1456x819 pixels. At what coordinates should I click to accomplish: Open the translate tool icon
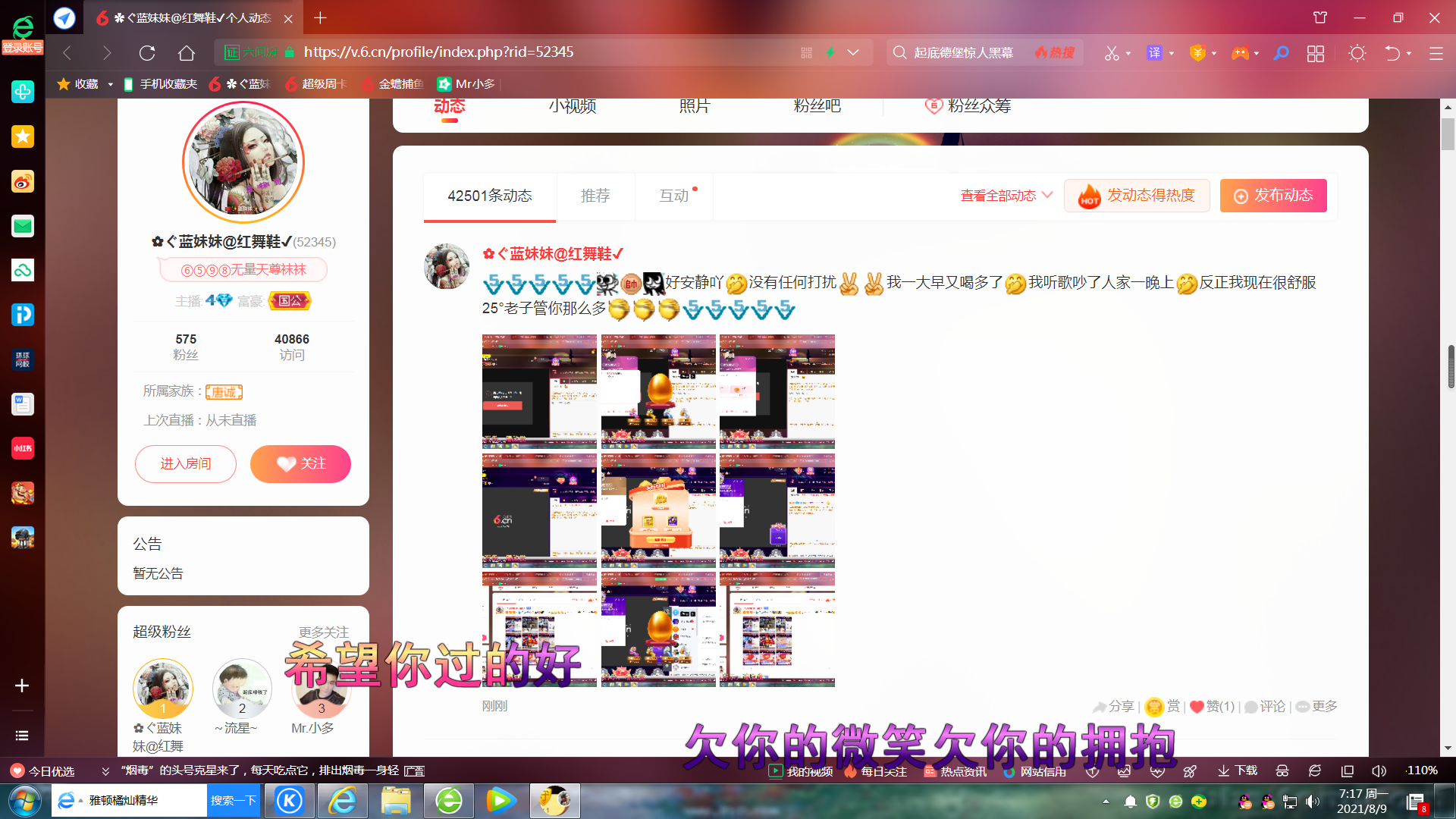click(x=1154, y=52)
